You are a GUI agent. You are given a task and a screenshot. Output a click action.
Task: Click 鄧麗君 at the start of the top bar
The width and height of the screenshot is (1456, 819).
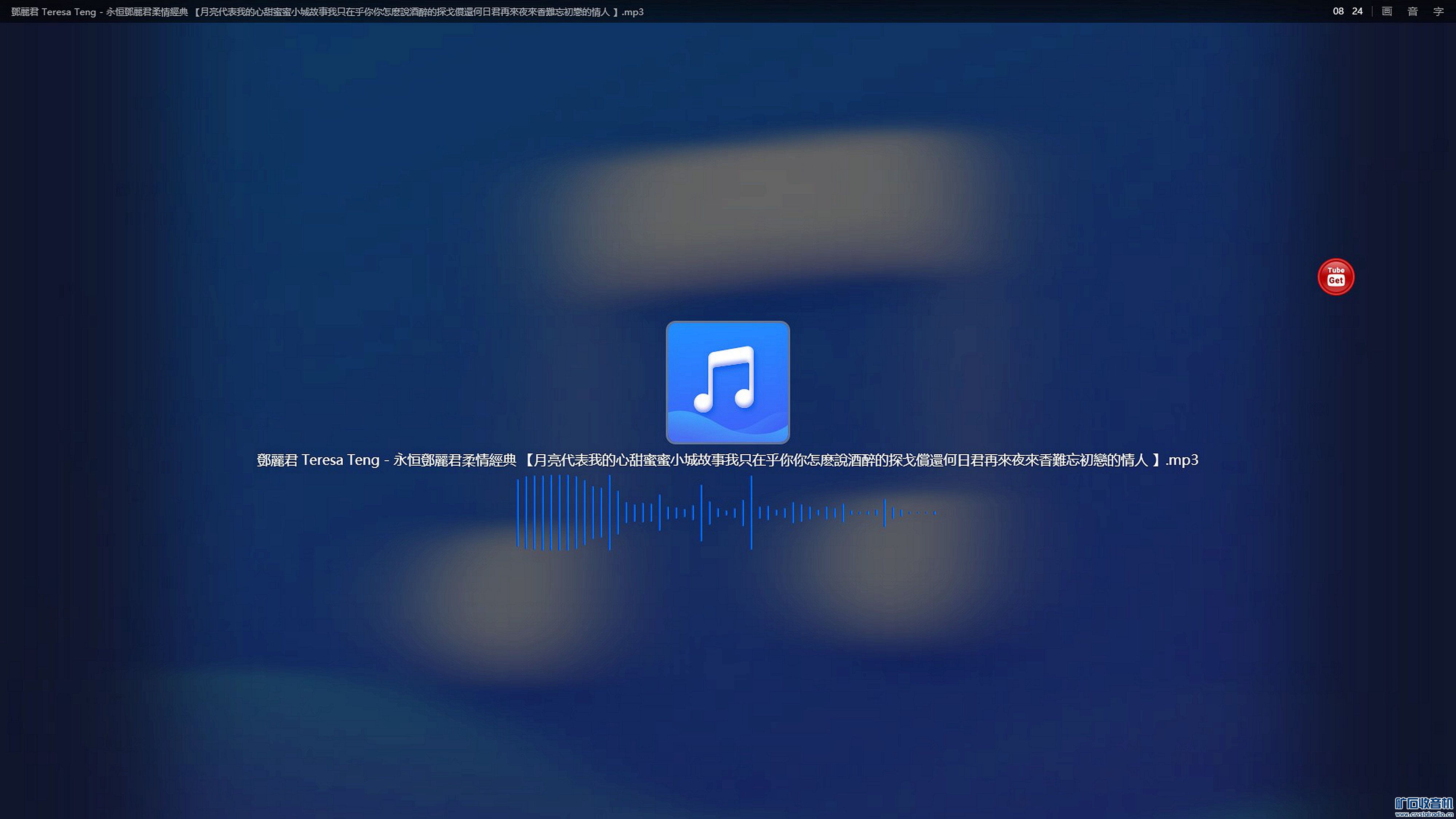[x=25, y=12]
